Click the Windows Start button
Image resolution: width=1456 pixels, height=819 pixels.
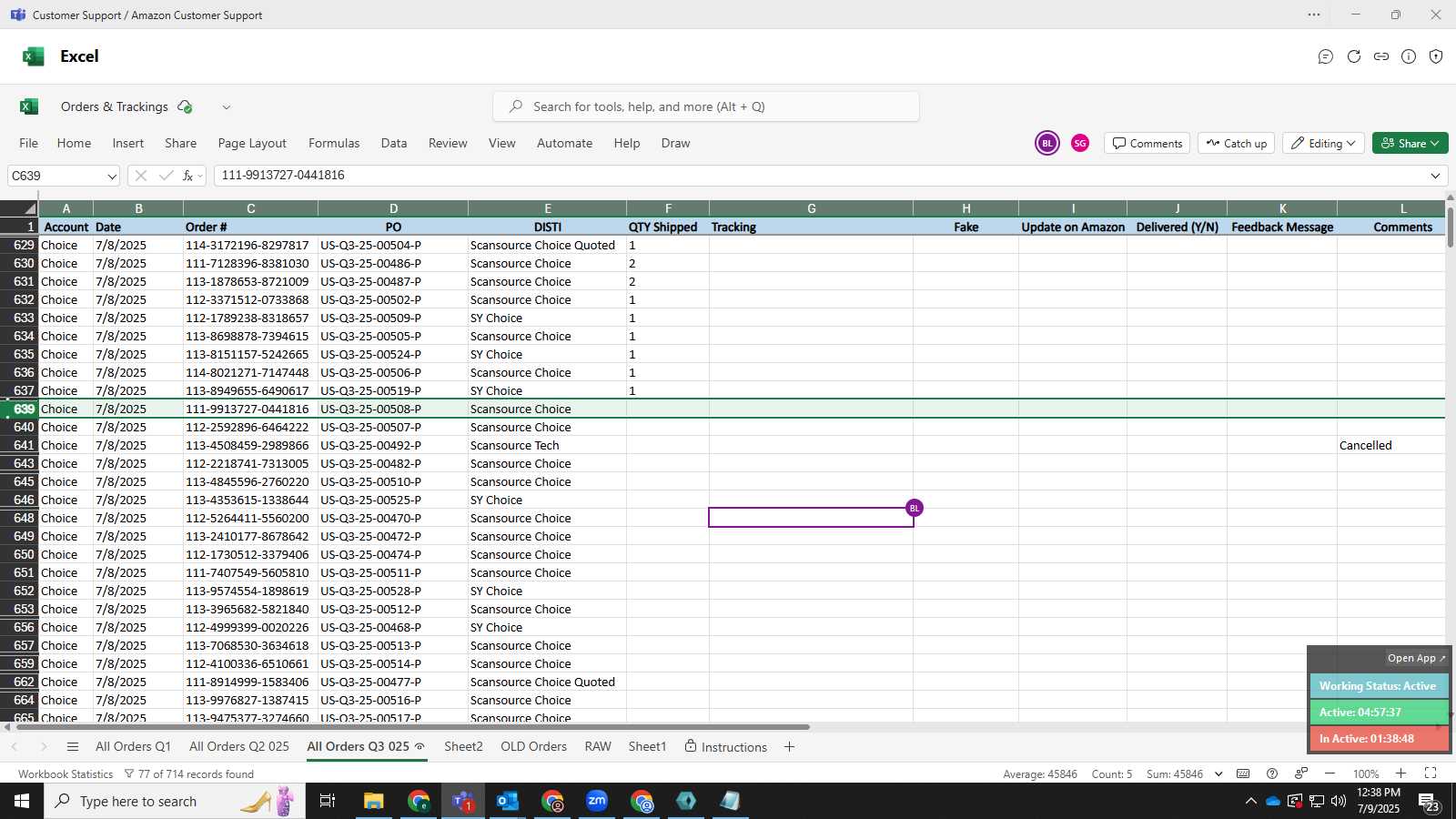click(22, 801)
